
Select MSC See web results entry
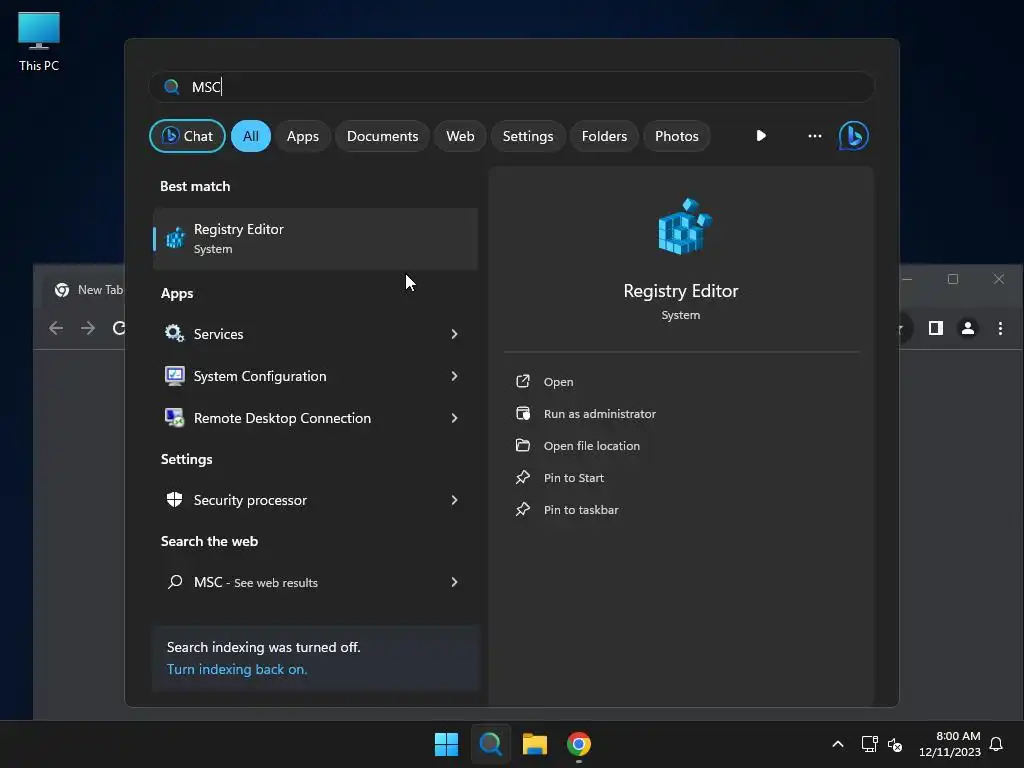315,582
